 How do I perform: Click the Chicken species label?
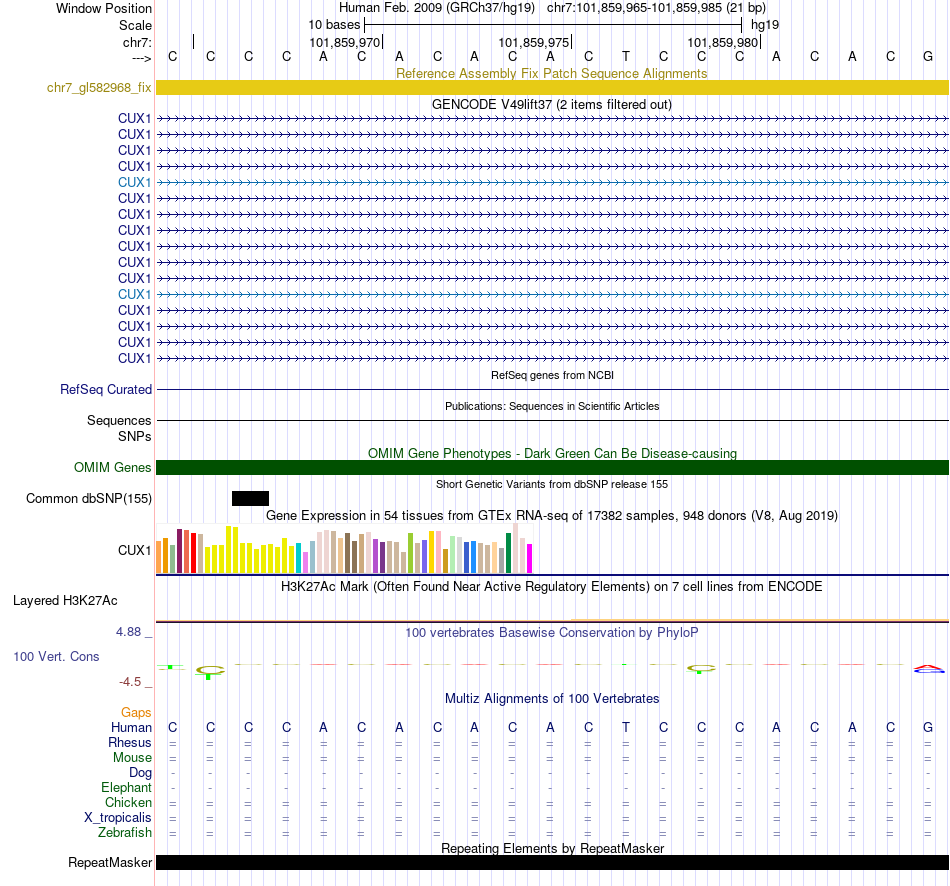pos(128,802)
